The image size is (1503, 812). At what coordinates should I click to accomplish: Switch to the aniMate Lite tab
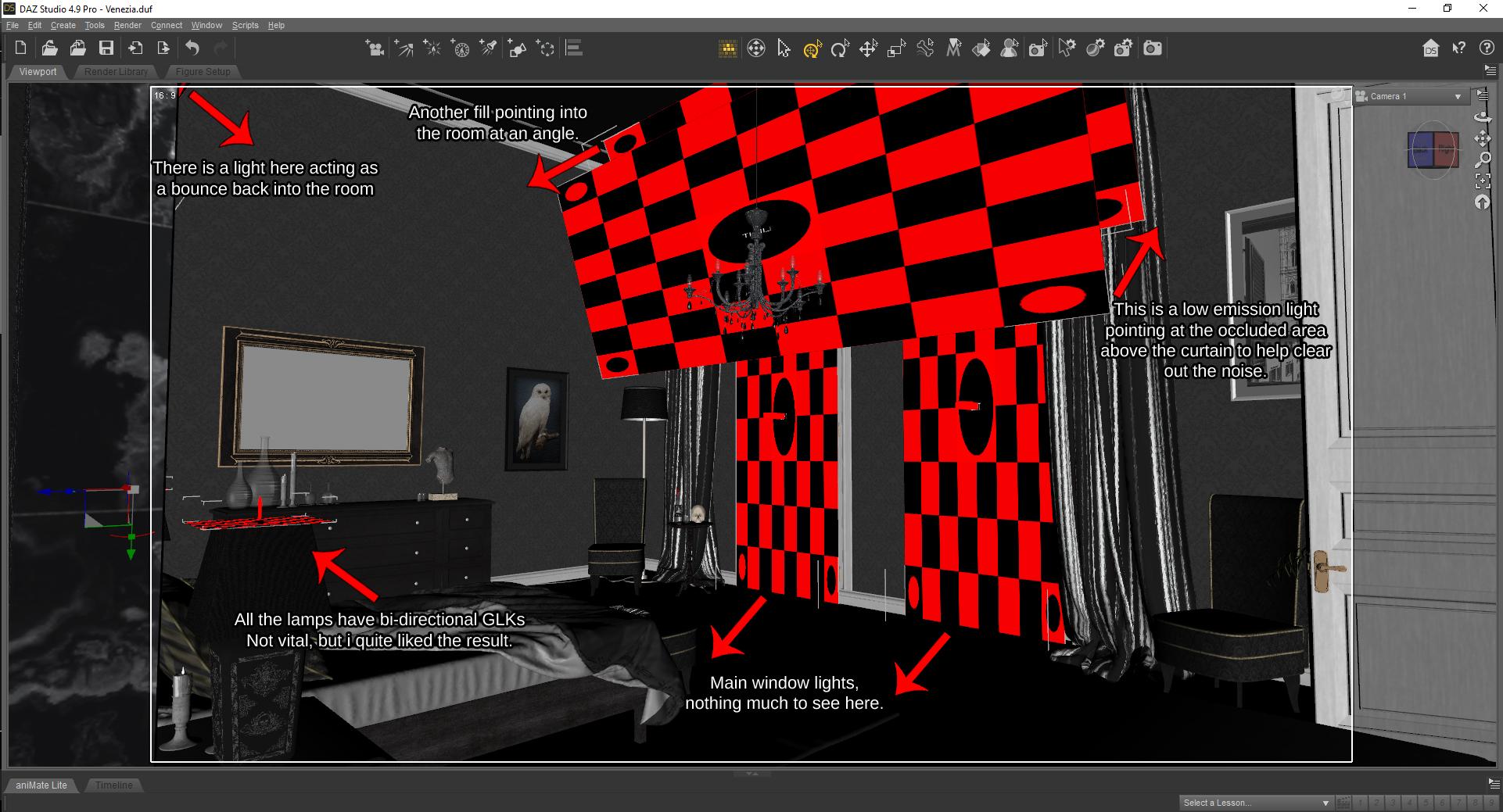point(41,785)
